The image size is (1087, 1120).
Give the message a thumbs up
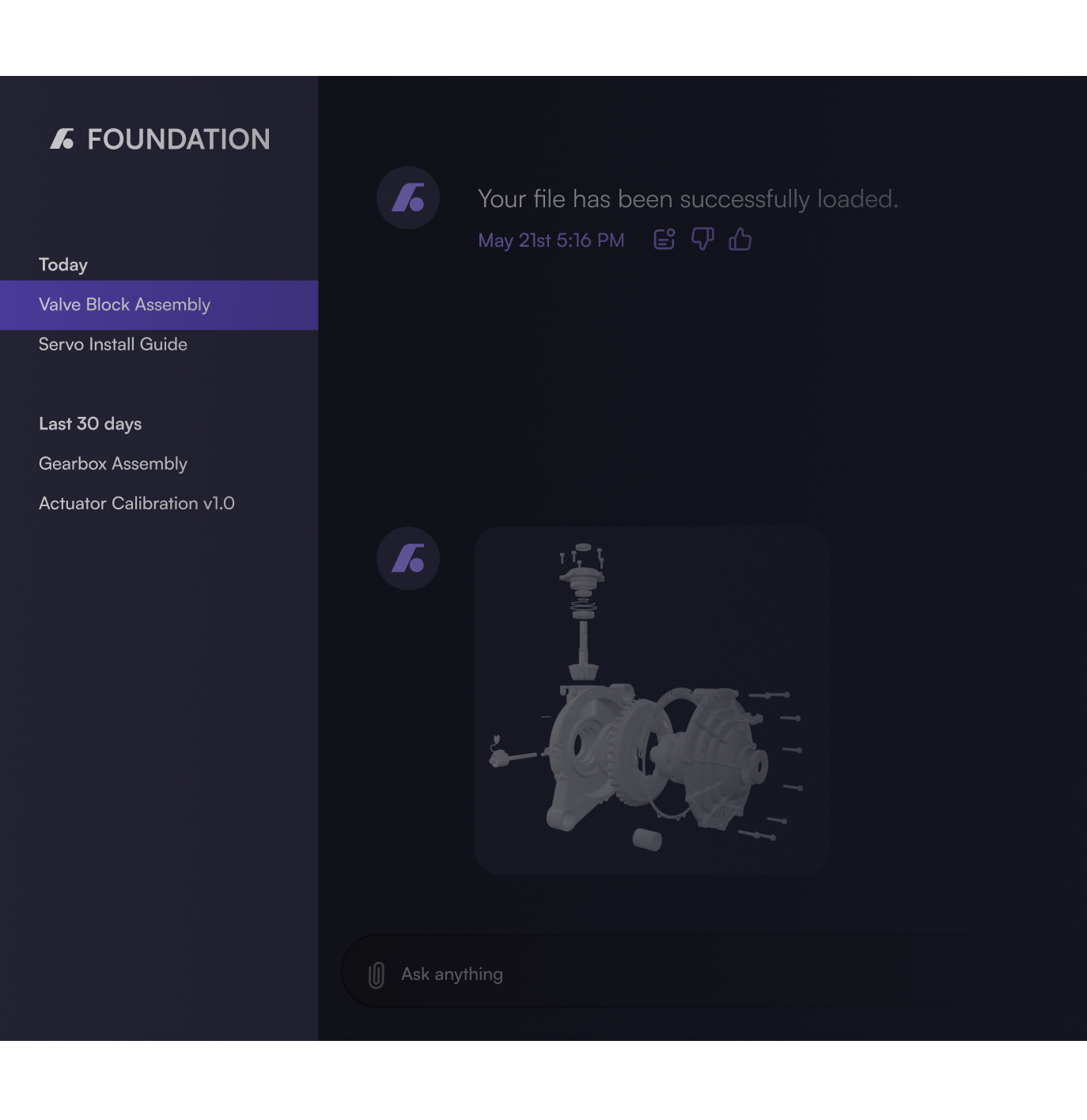[740, 239]
